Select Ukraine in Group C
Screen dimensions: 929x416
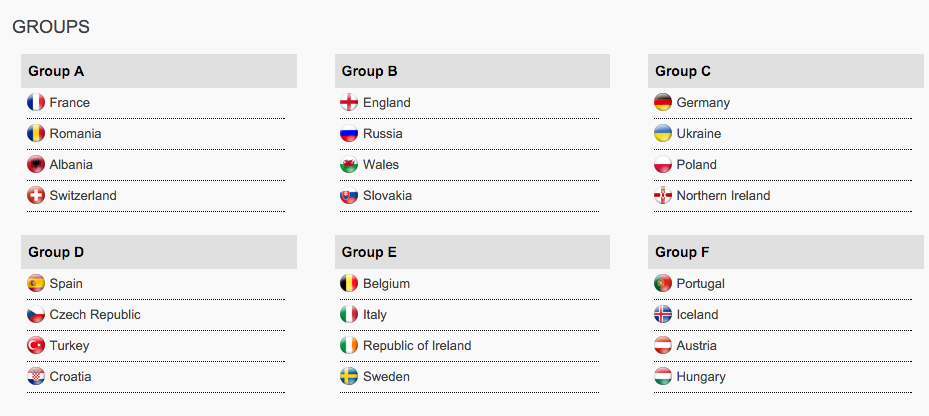coord(699,134)
